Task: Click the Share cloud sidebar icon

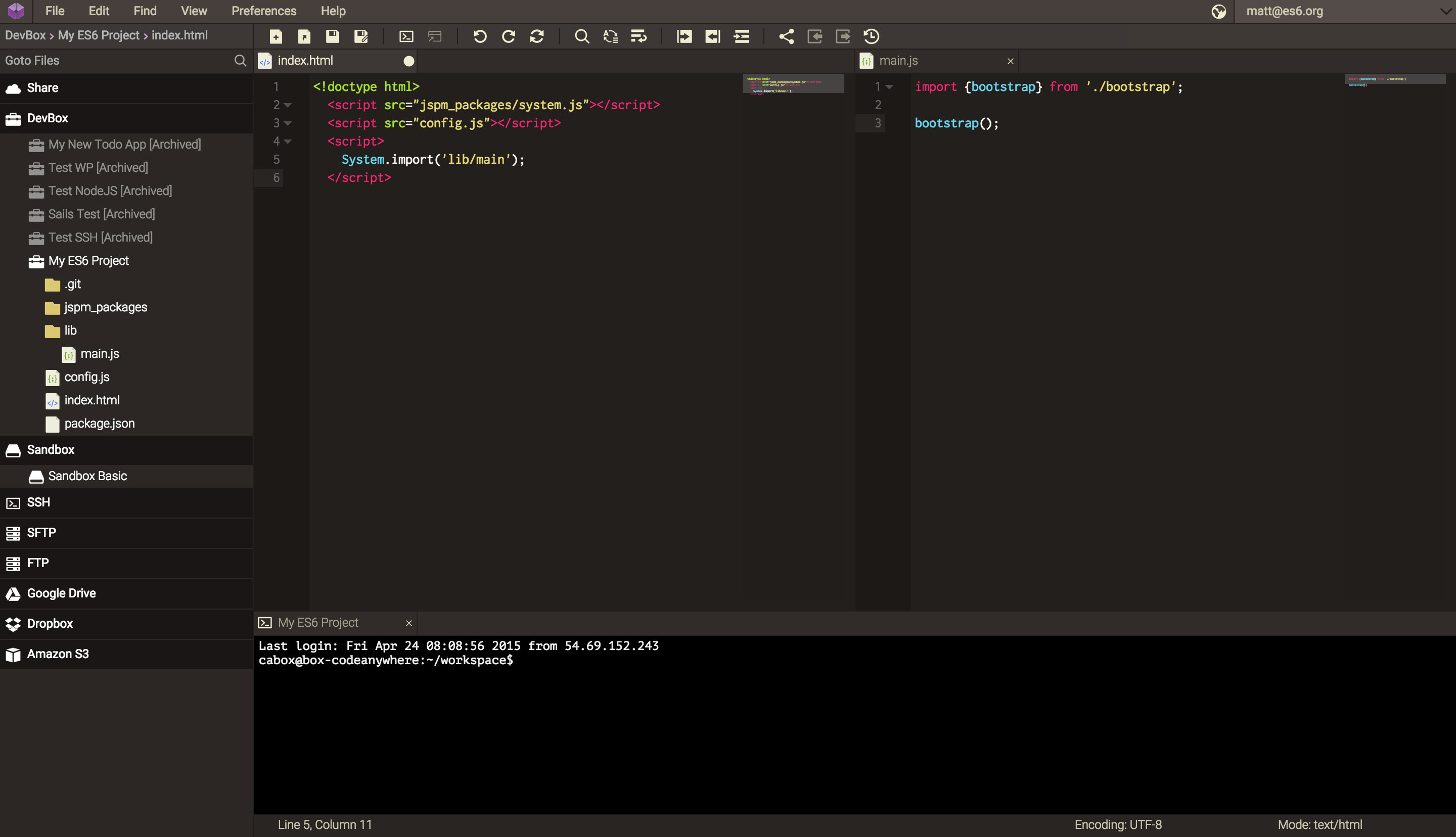Action: click(13, 88)
